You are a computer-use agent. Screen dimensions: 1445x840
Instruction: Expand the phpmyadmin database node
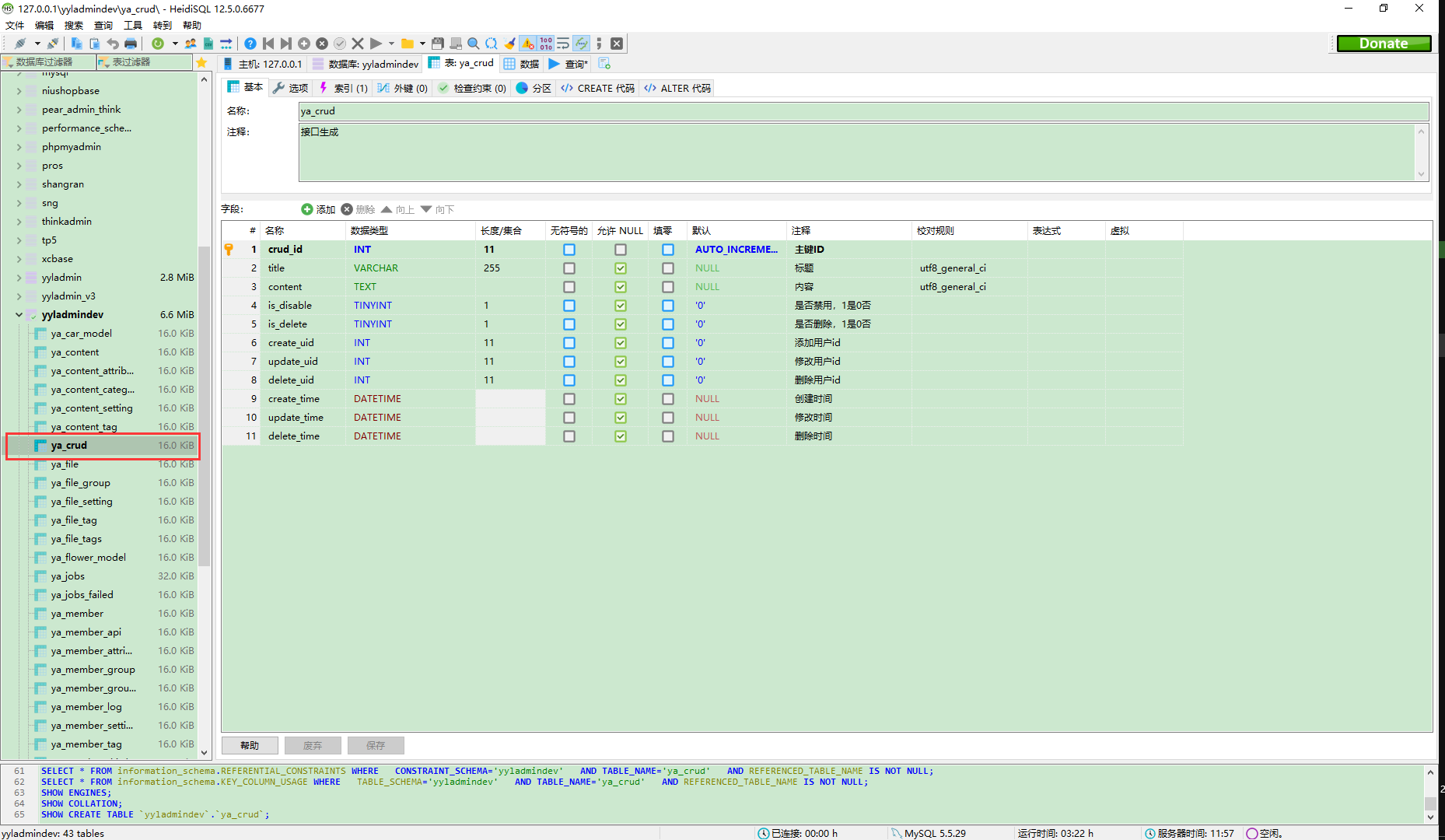(x=19, y=147)
